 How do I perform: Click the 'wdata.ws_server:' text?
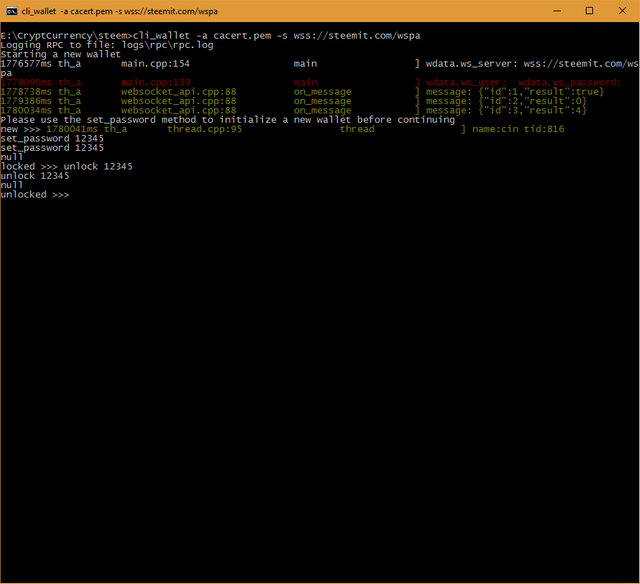click(x=472, y=64)
